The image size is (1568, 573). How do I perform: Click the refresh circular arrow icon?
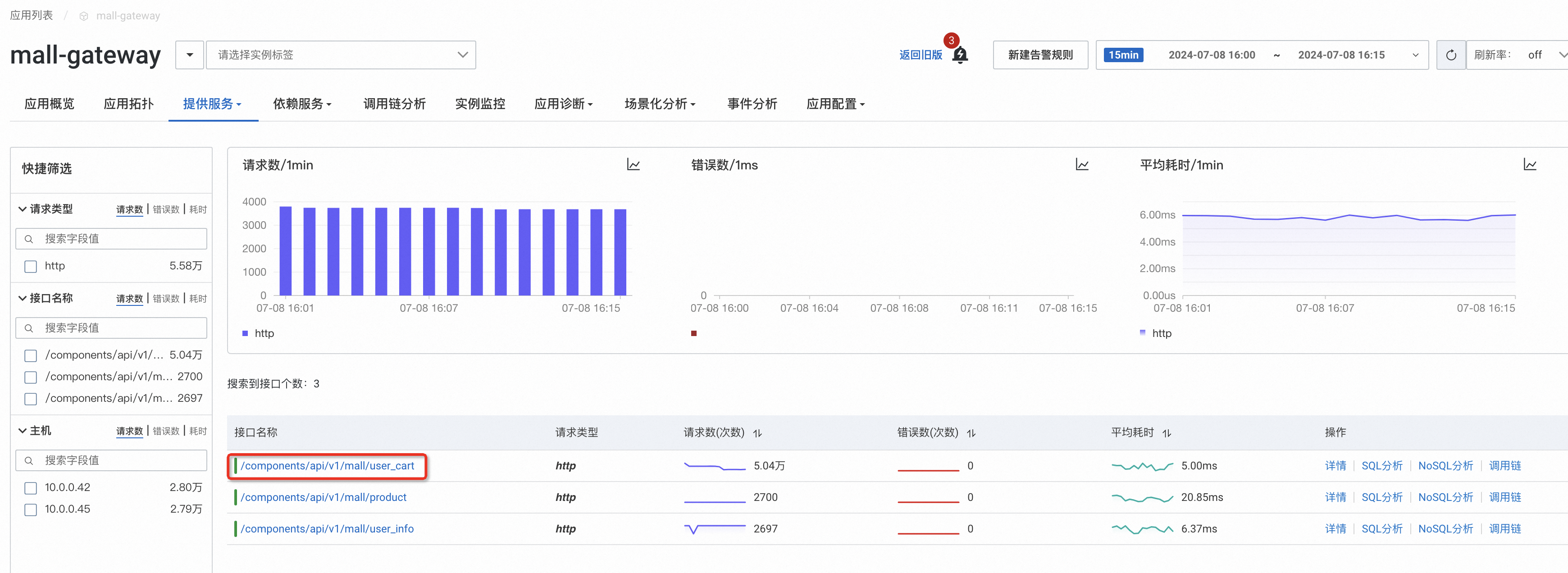tap(1451, 55)
